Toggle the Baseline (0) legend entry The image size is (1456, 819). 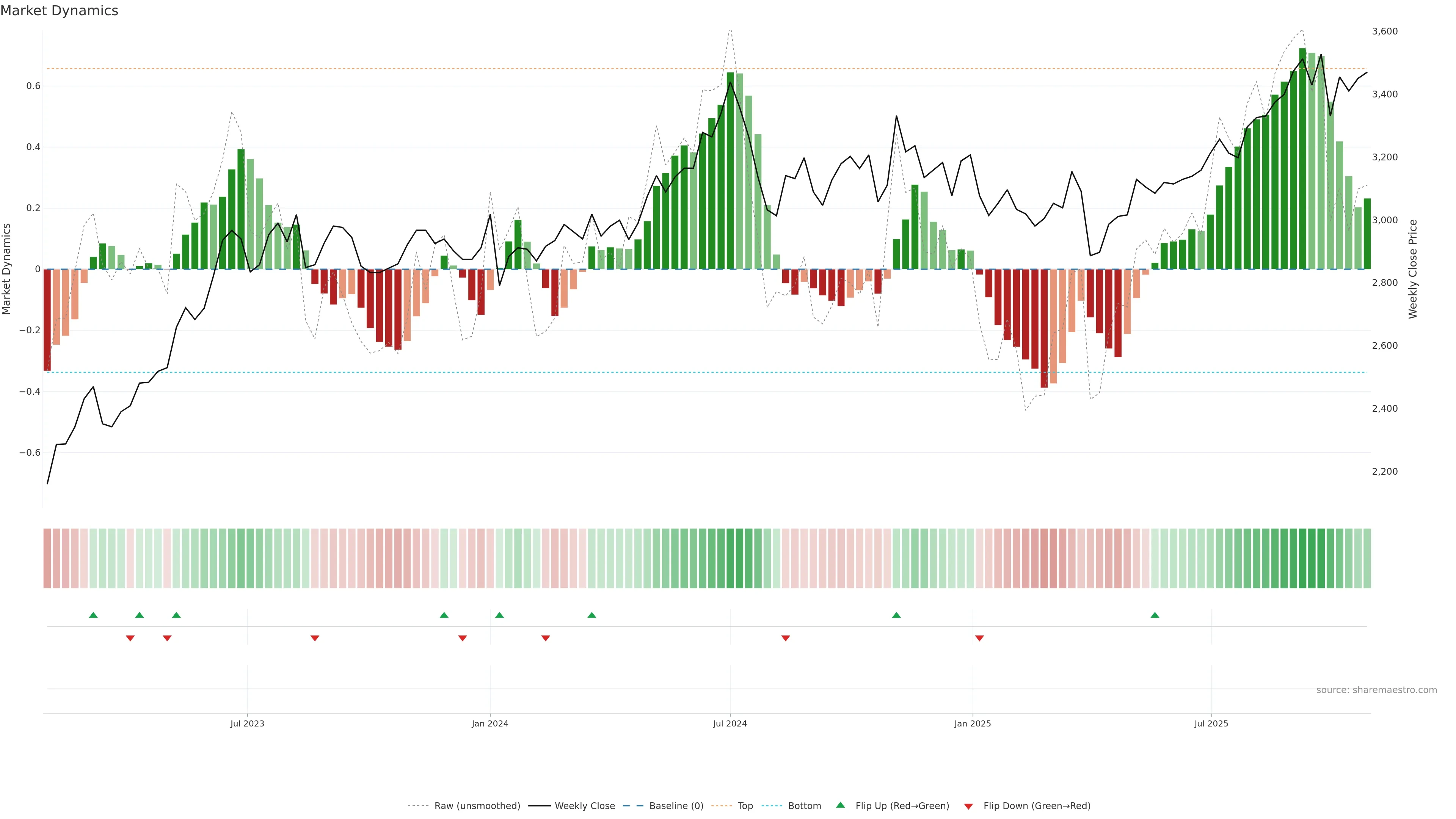676,806
